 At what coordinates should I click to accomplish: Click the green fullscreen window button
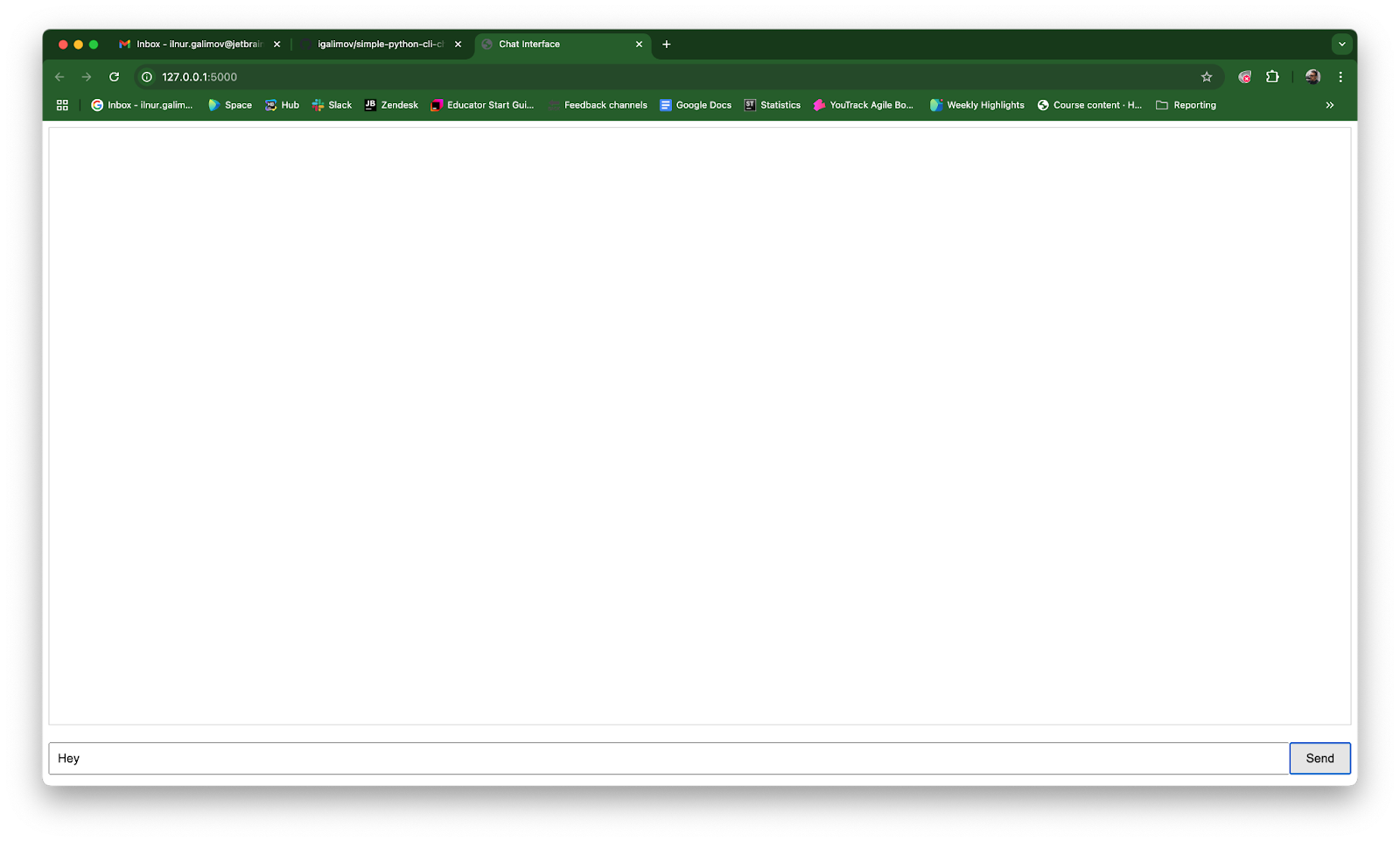[x=94, y=44]
